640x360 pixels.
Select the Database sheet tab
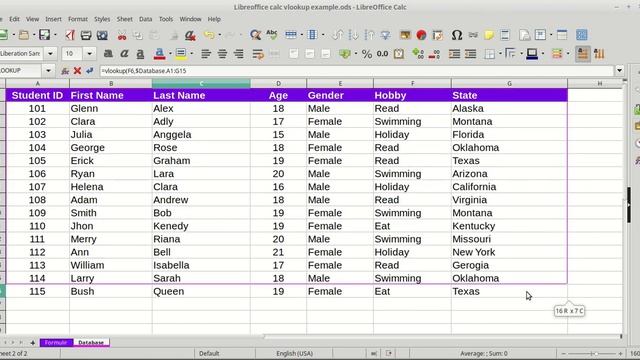click(91, 342)
